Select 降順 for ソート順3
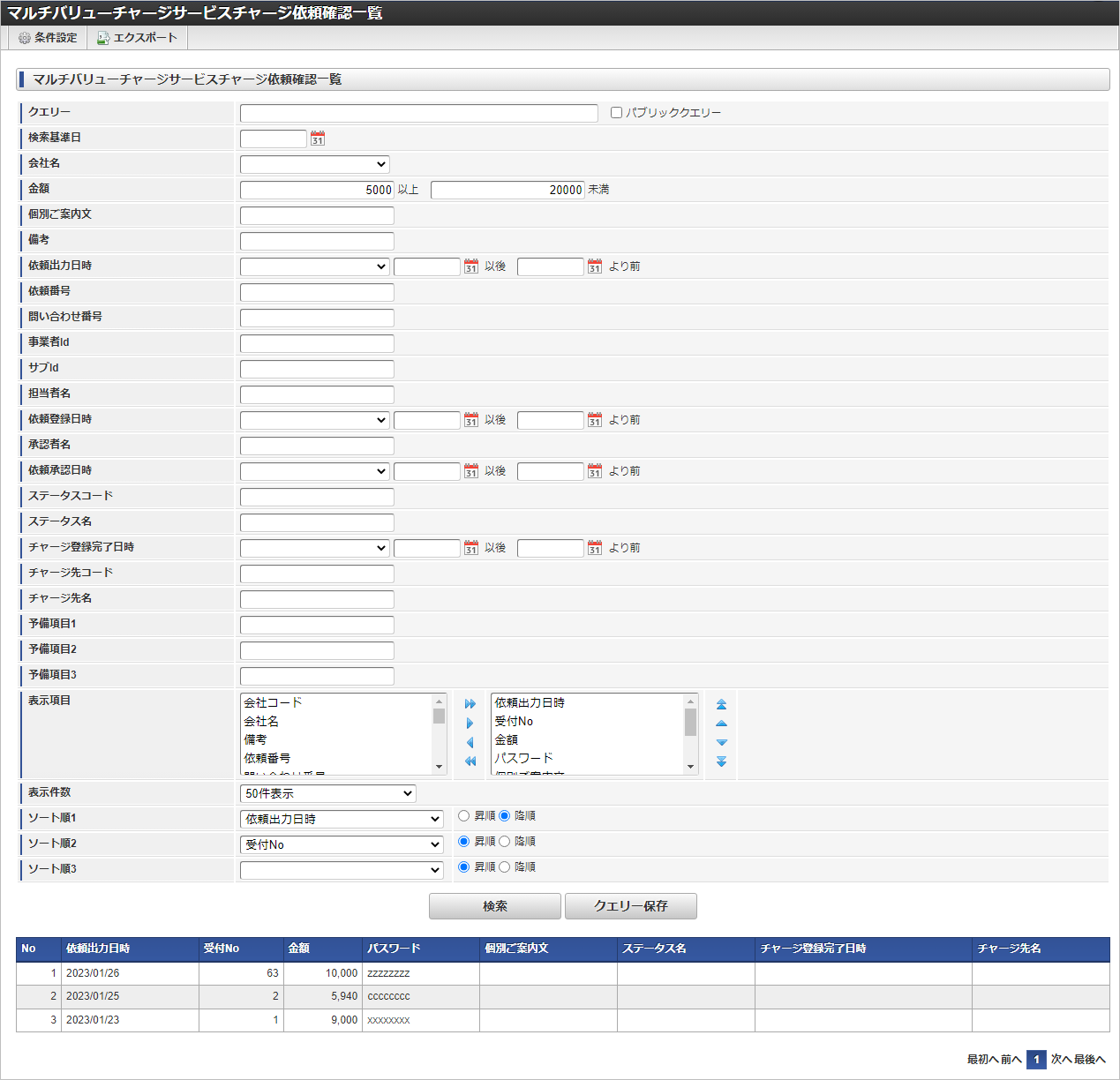 click(x=504, y=867)
